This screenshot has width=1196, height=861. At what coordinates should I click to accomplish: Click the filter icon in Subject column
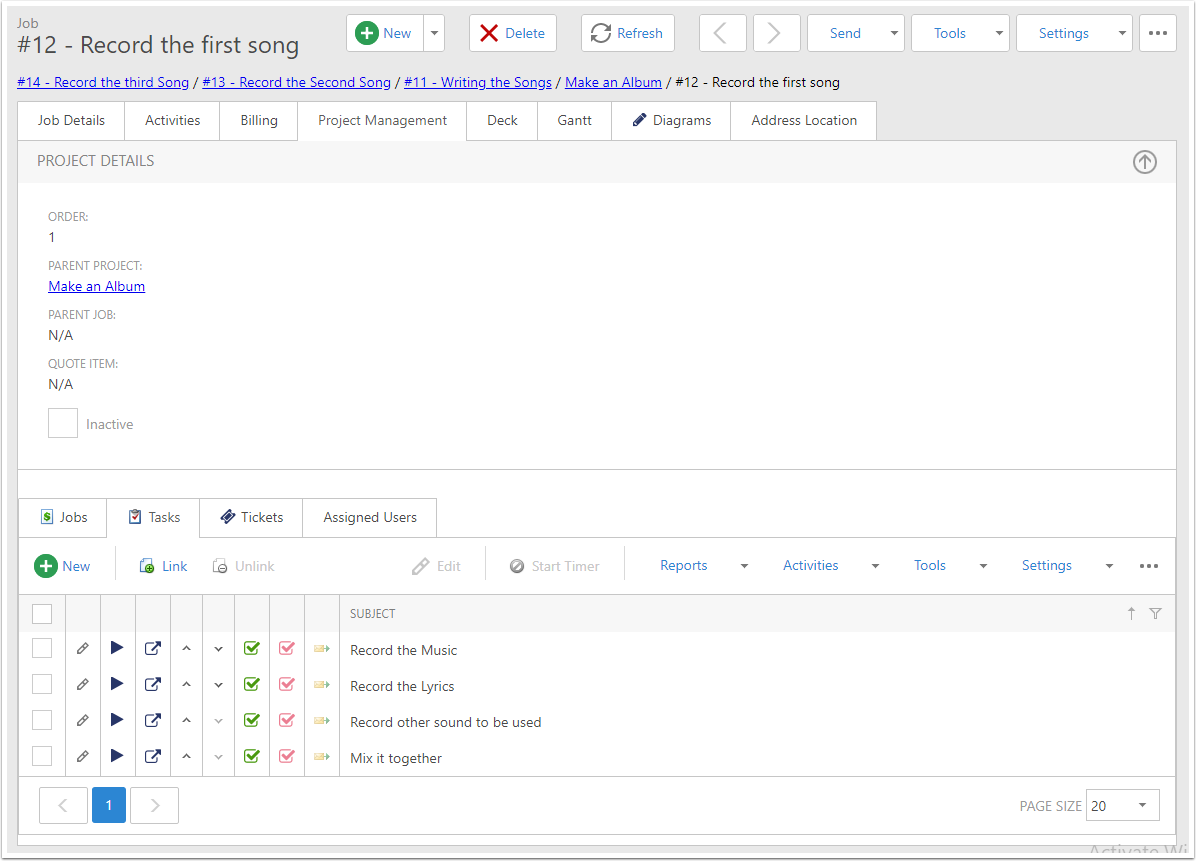click(x=1155, y=614)
